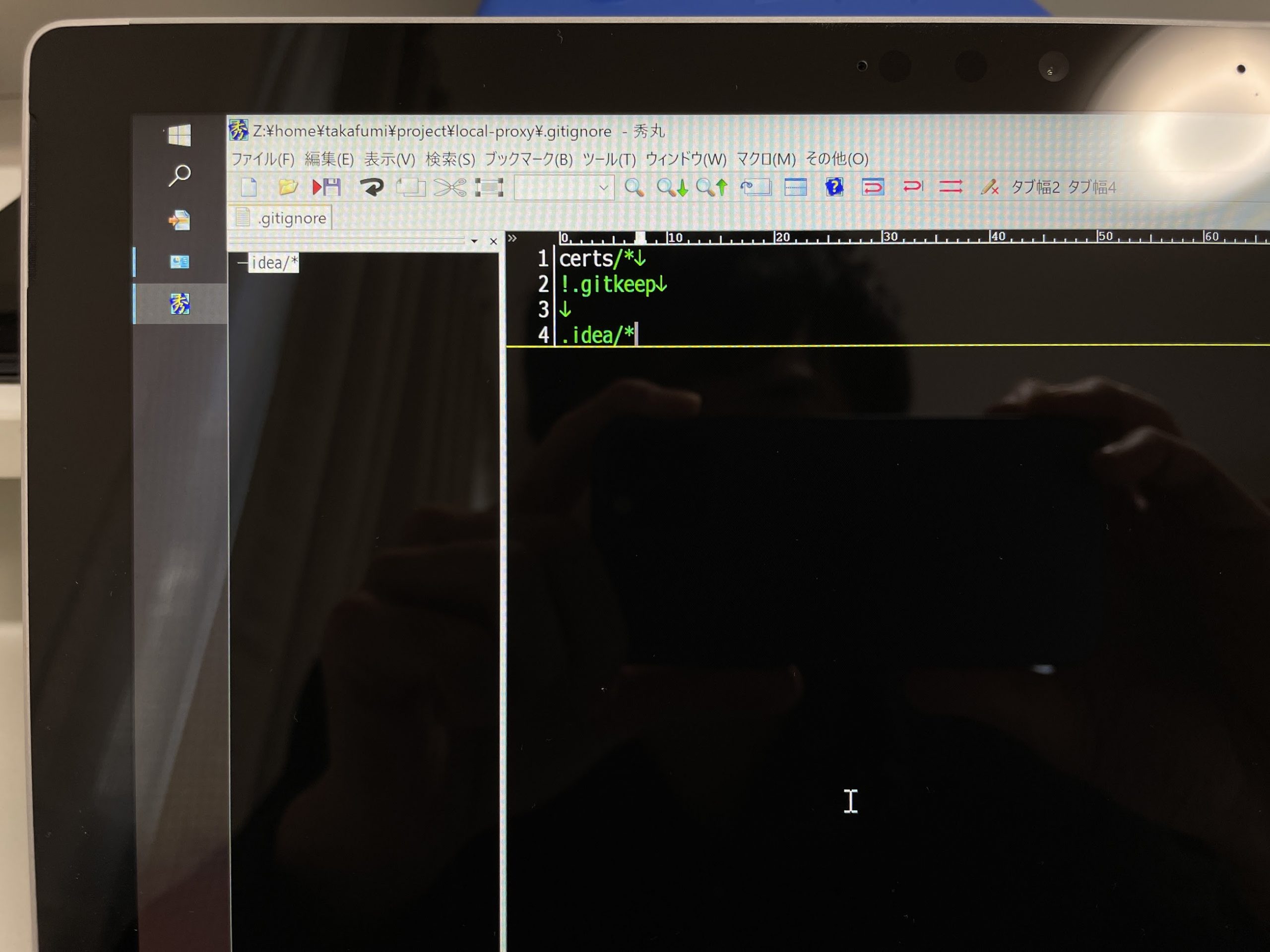Click the Find previous up-arrow icon
Image resolution: width=1270 pixels, height=952 pixels.
(712, 187)
